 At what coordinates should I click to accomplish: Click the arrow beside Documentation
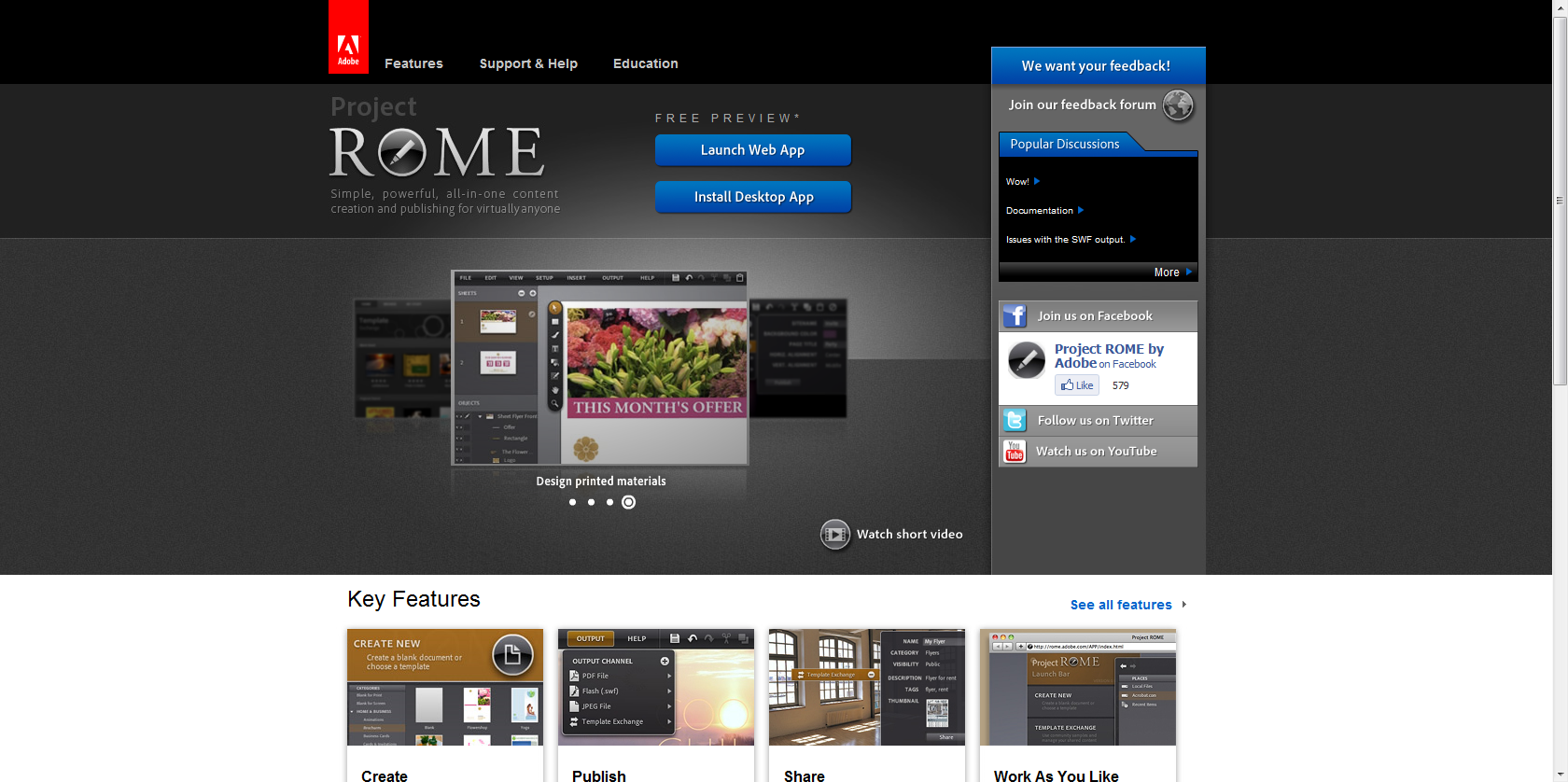1081,210
